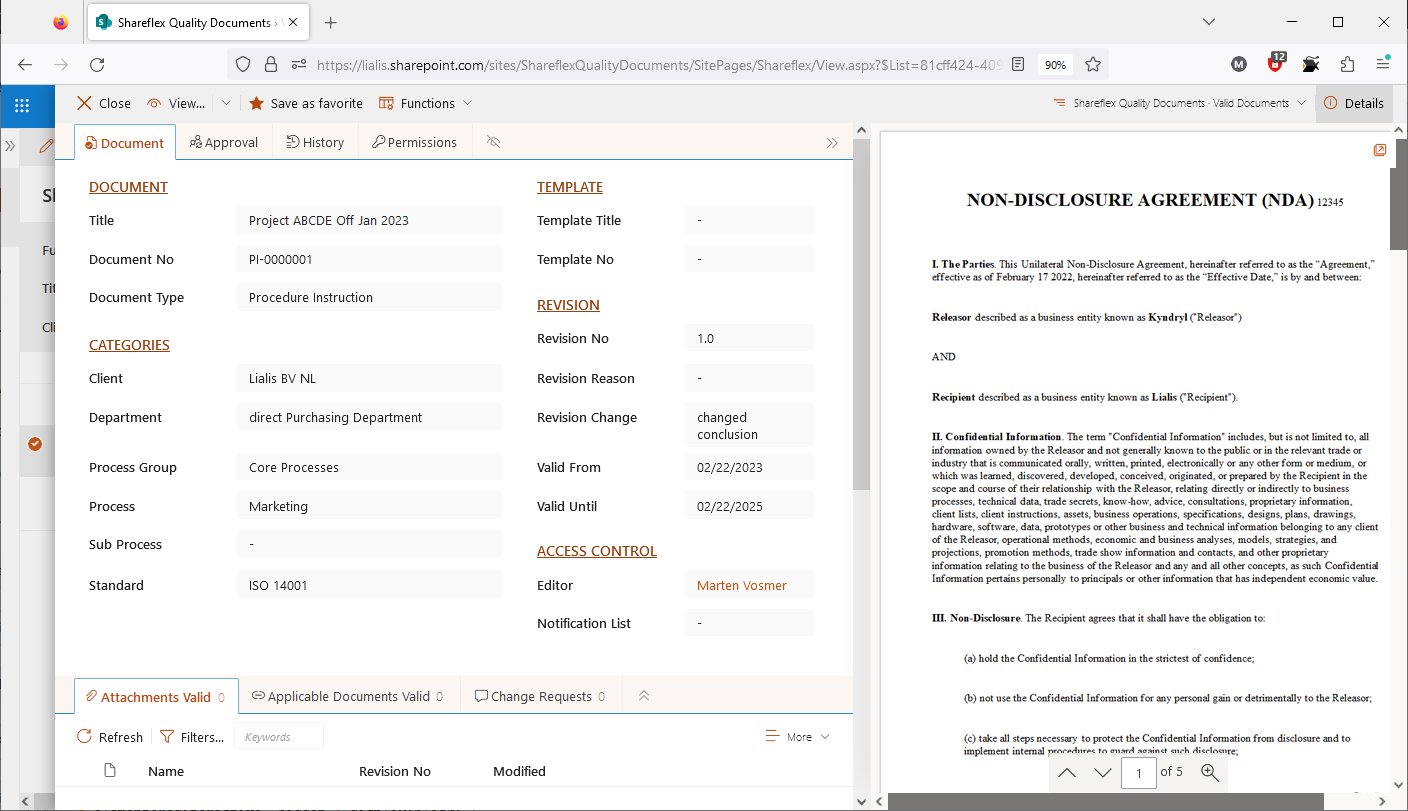Toggle the Details pane
Screen dimensions: 1408x811
tap(1354, 103)
